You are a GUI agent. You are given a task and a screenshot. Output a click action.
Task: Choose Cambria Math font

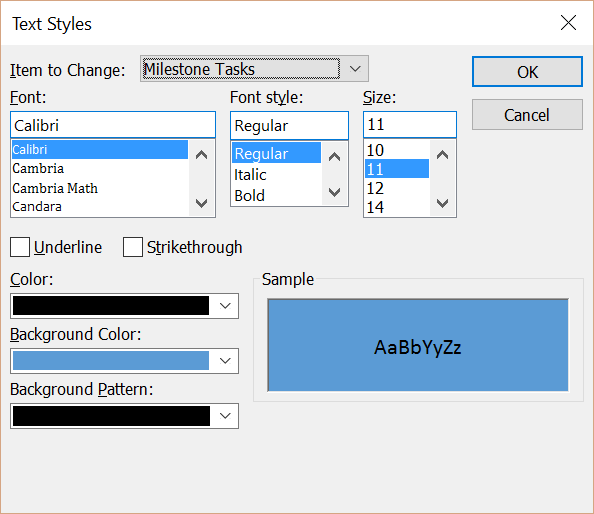[100, 188]
